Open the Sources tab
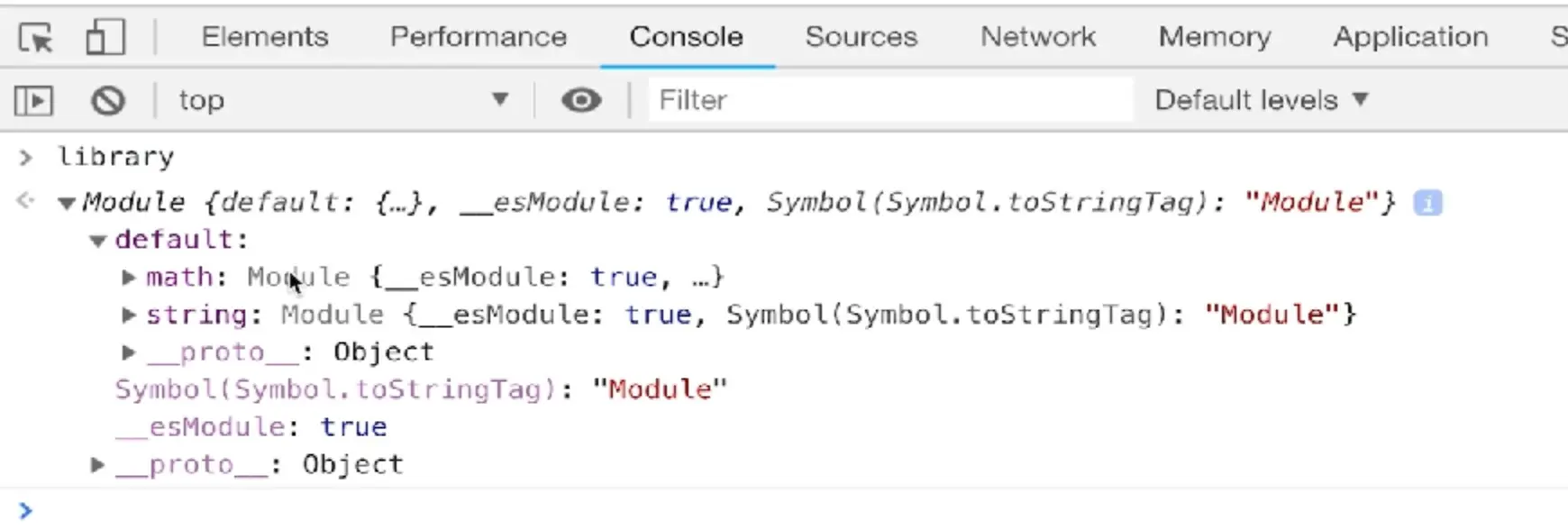 [861, 37]
